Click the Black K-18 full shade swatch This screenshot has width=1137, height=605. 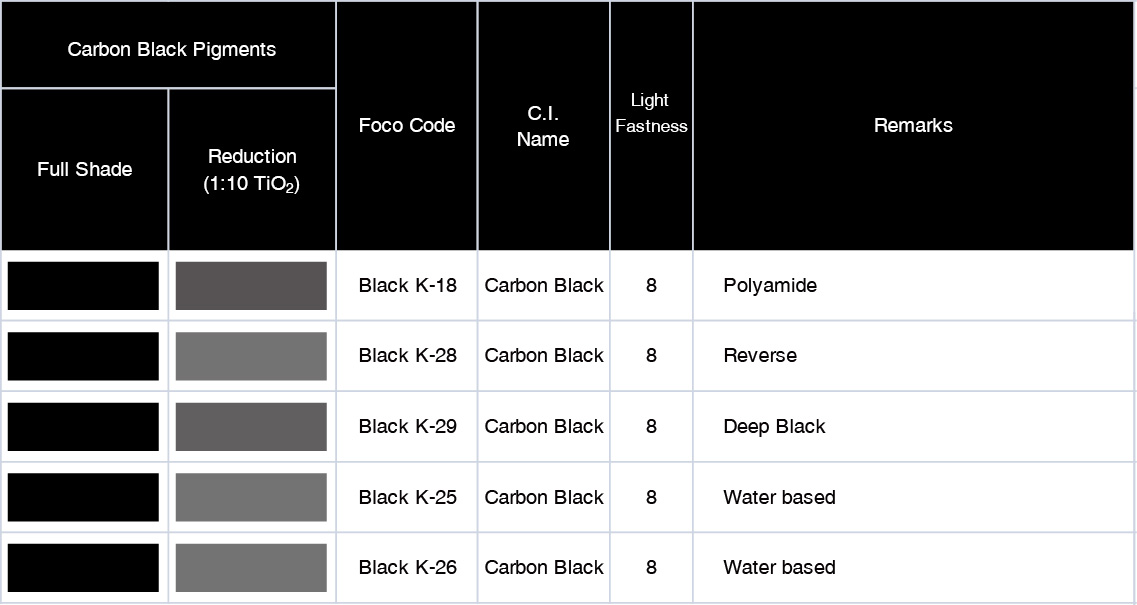pyautogui.click(x=83, y=286)
